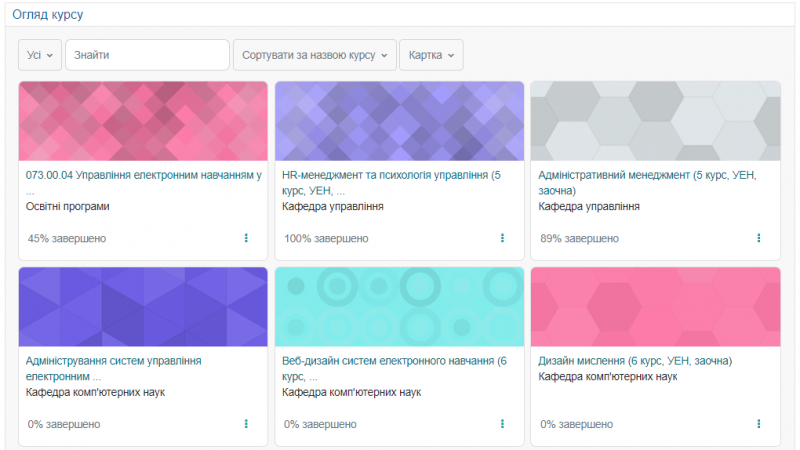Image resolution: width=800 pixels, height=450 pixels.
Task: Open Дизайн мислення course link
Action: coord(635,361)
